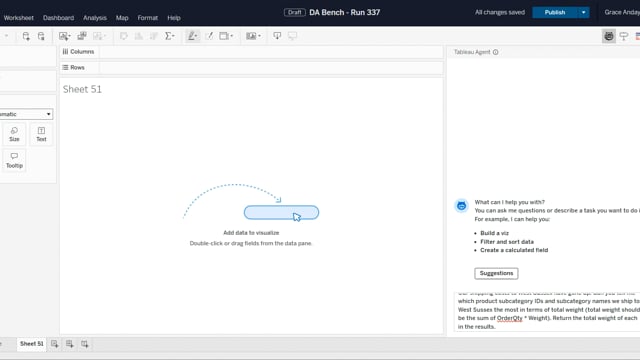Image resolution: width=640 pixels, height=360 pixels.
Task: Click the Tooltip mark card
Action: [14, 160]
